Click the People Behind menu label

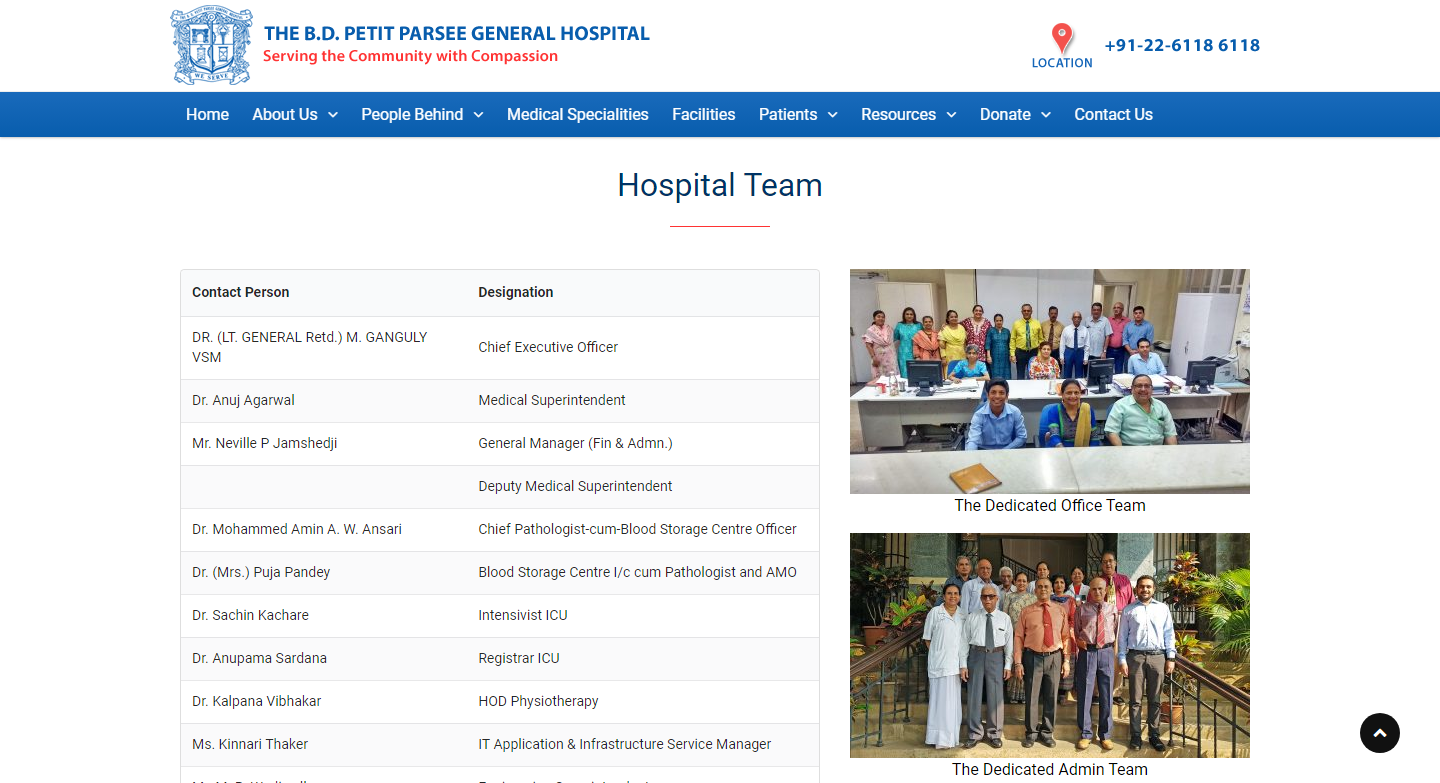(412, 114)
